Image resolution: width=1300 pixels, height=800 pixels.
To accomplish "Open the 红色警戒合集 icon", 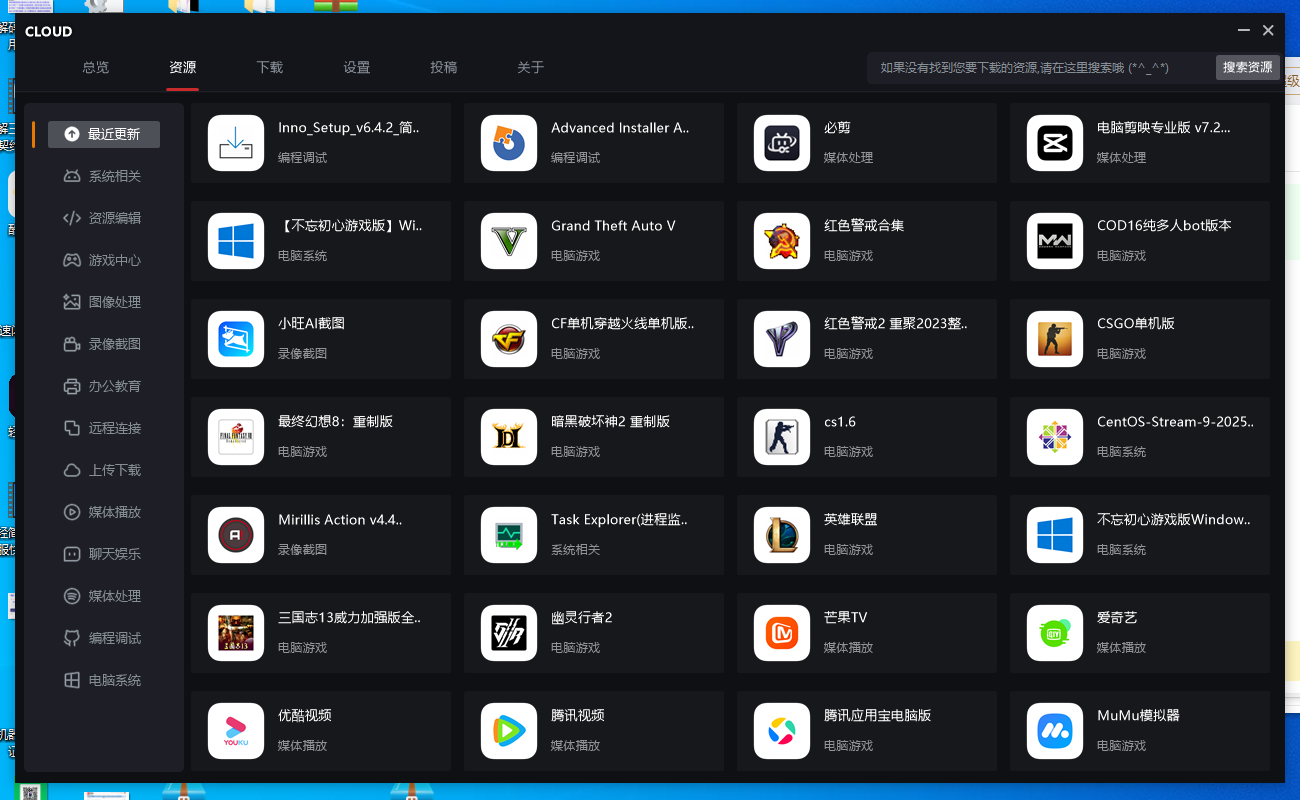I will coord(782,241).
